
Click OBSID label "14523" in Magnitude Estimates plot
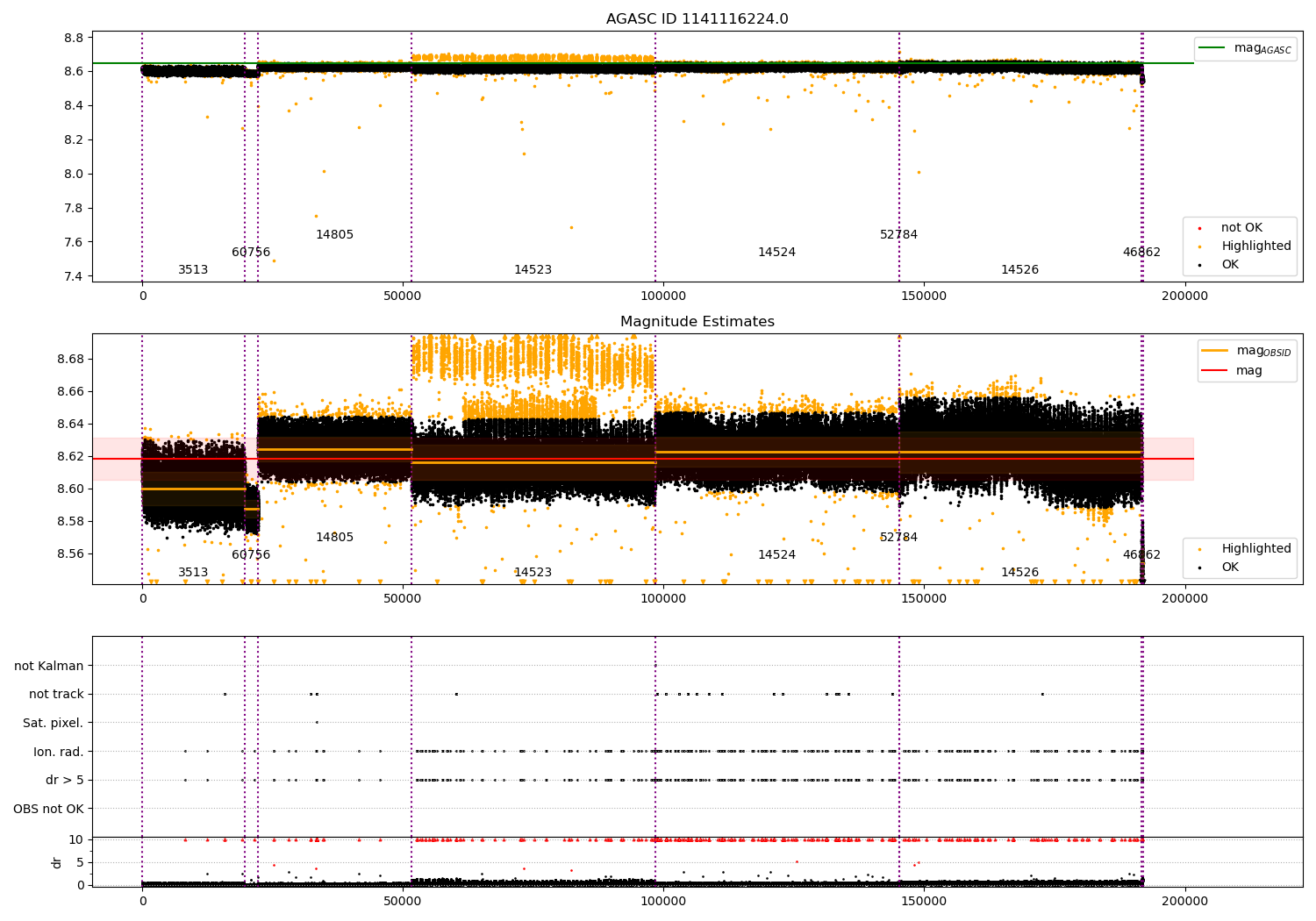pos(533,573)
